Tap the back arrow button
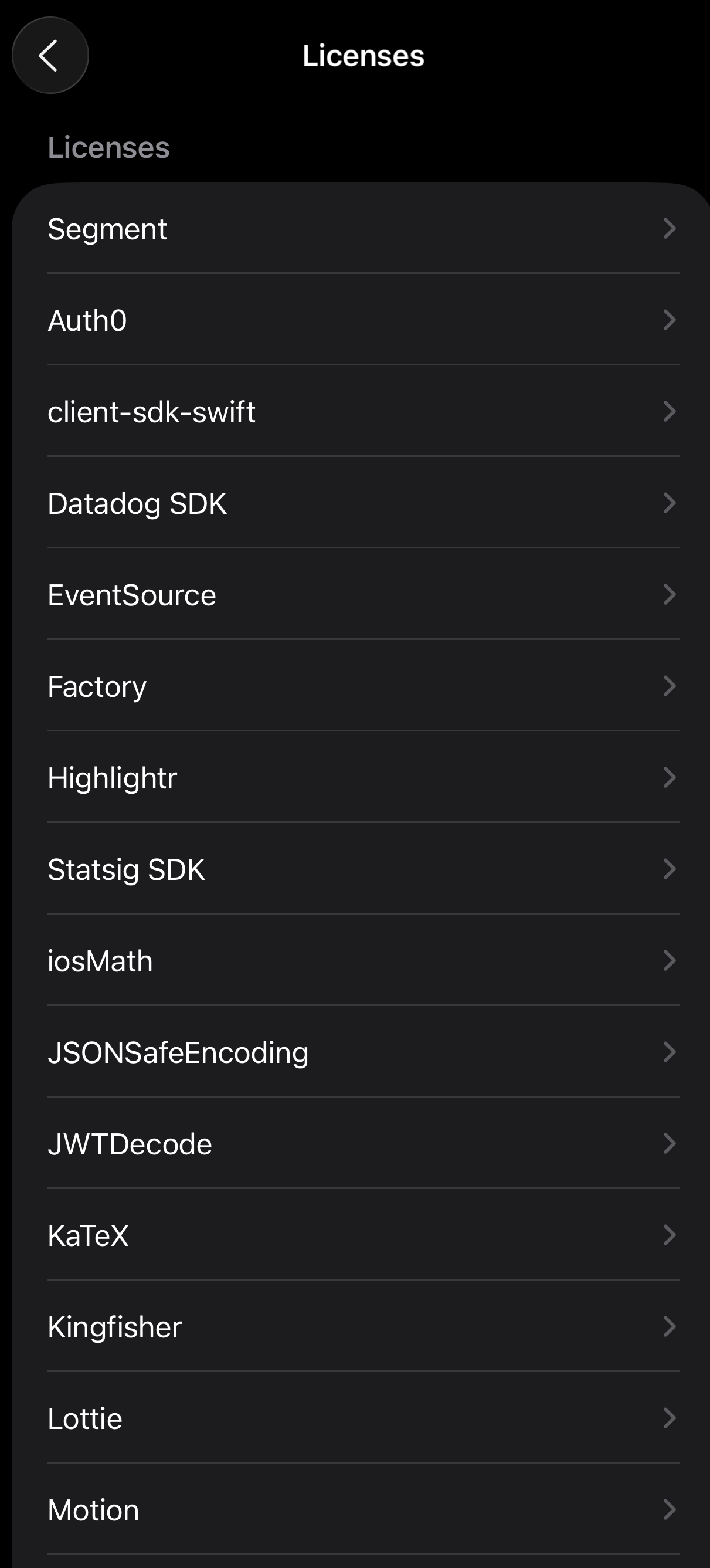The height and width of the screenshot is (1568, 710). click(50, 55)
